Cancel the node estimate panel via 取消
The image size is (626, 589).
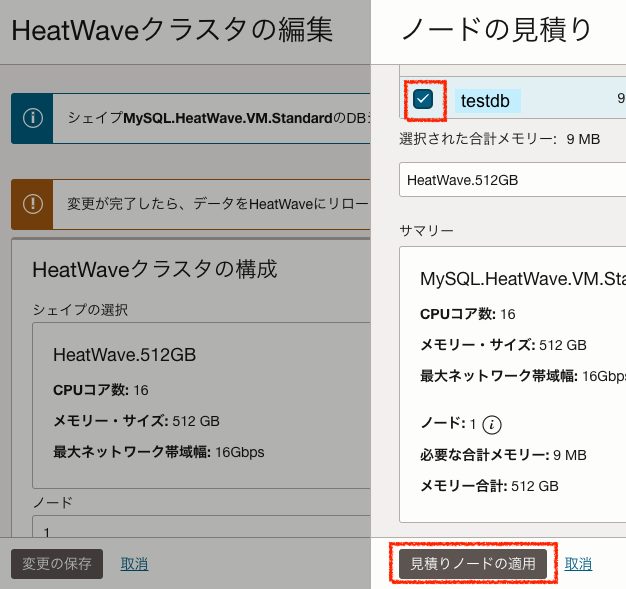pyautogui.click(x=578, y=564)
